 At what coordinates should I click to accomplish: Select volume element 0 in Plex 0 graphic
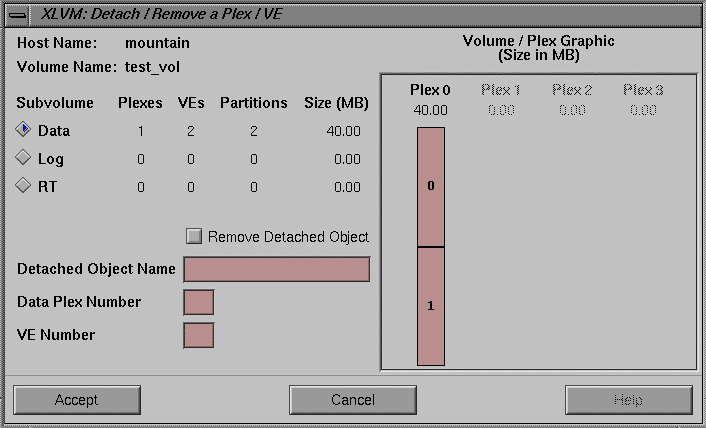(x=431, y=186)
